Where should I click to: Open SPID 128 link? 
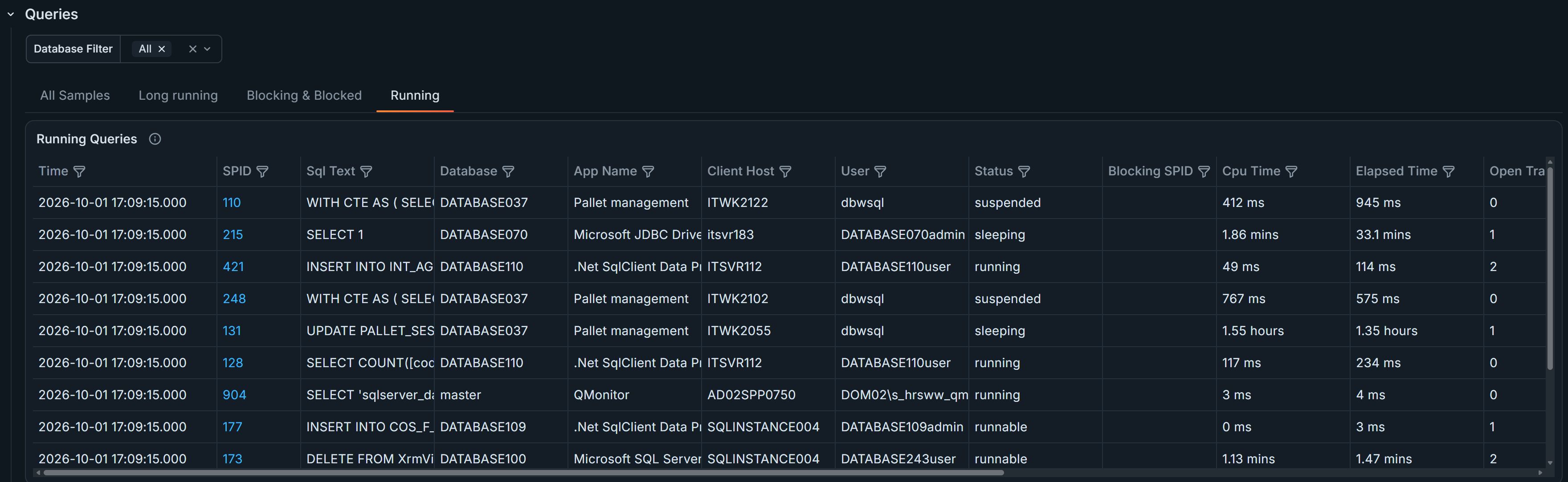point(233,363)
